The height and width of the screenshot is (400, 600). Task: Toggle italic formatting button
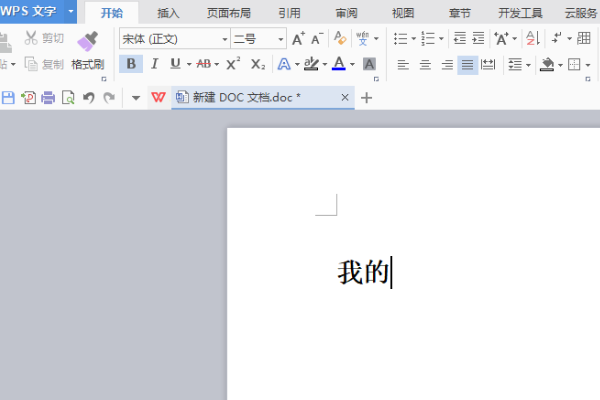[155, 64]
